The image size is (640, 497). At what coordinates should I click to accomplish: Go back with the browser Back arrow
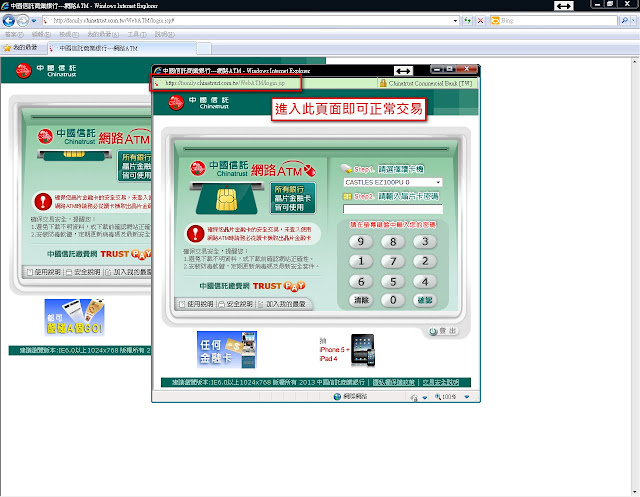tap(9, 20)
